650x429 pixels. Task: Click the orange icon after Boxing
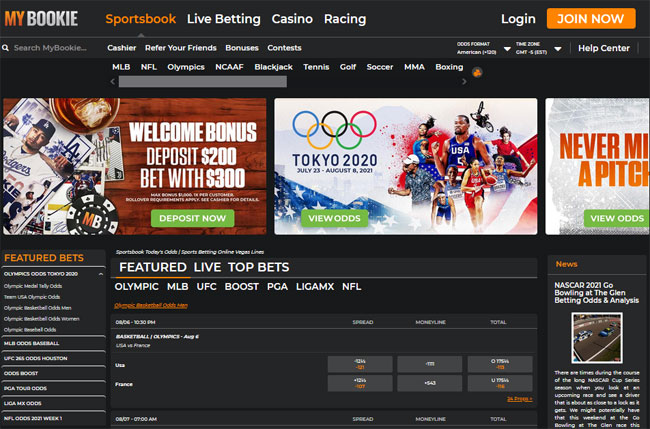[x=477, y=73]
